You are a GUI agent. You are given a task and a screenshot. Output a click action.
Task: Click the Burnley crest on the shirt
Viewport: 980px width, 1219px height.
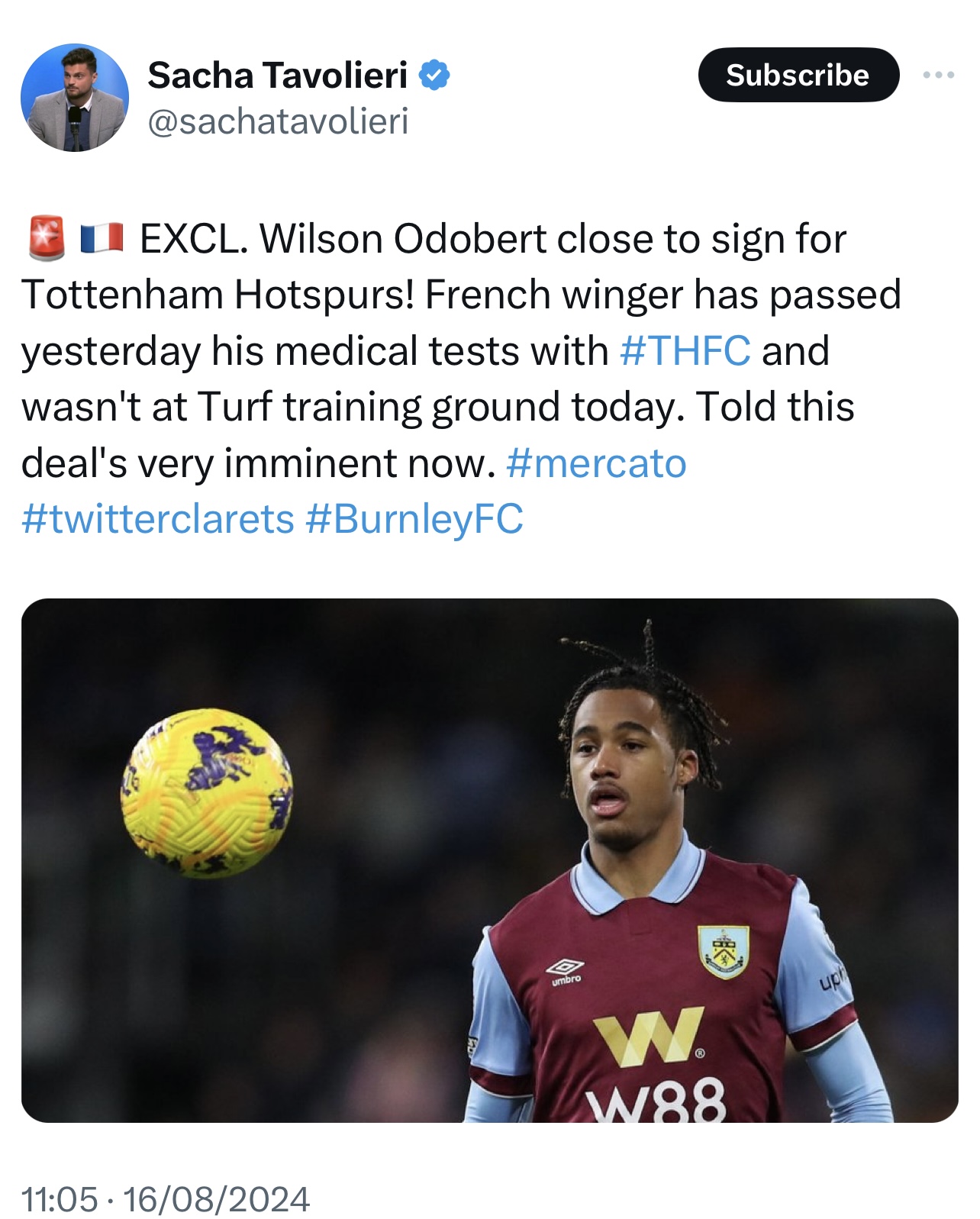[x=723, y=951]
